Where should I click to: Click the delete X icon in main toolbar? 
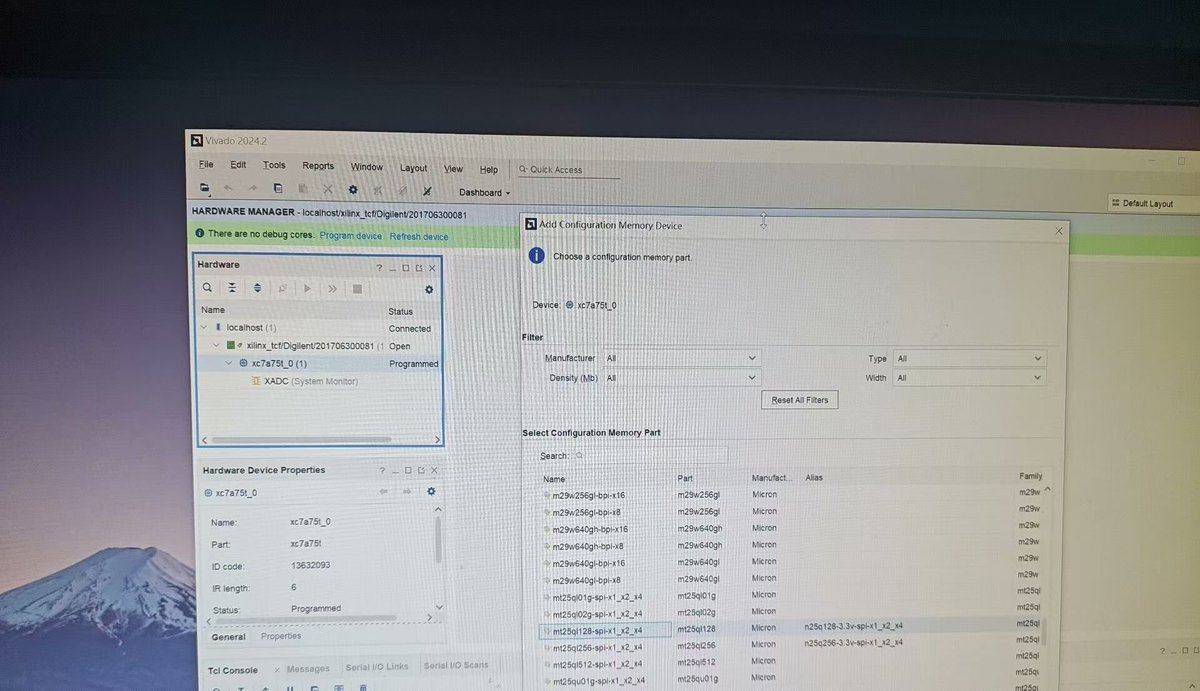[x=328, y=189]
